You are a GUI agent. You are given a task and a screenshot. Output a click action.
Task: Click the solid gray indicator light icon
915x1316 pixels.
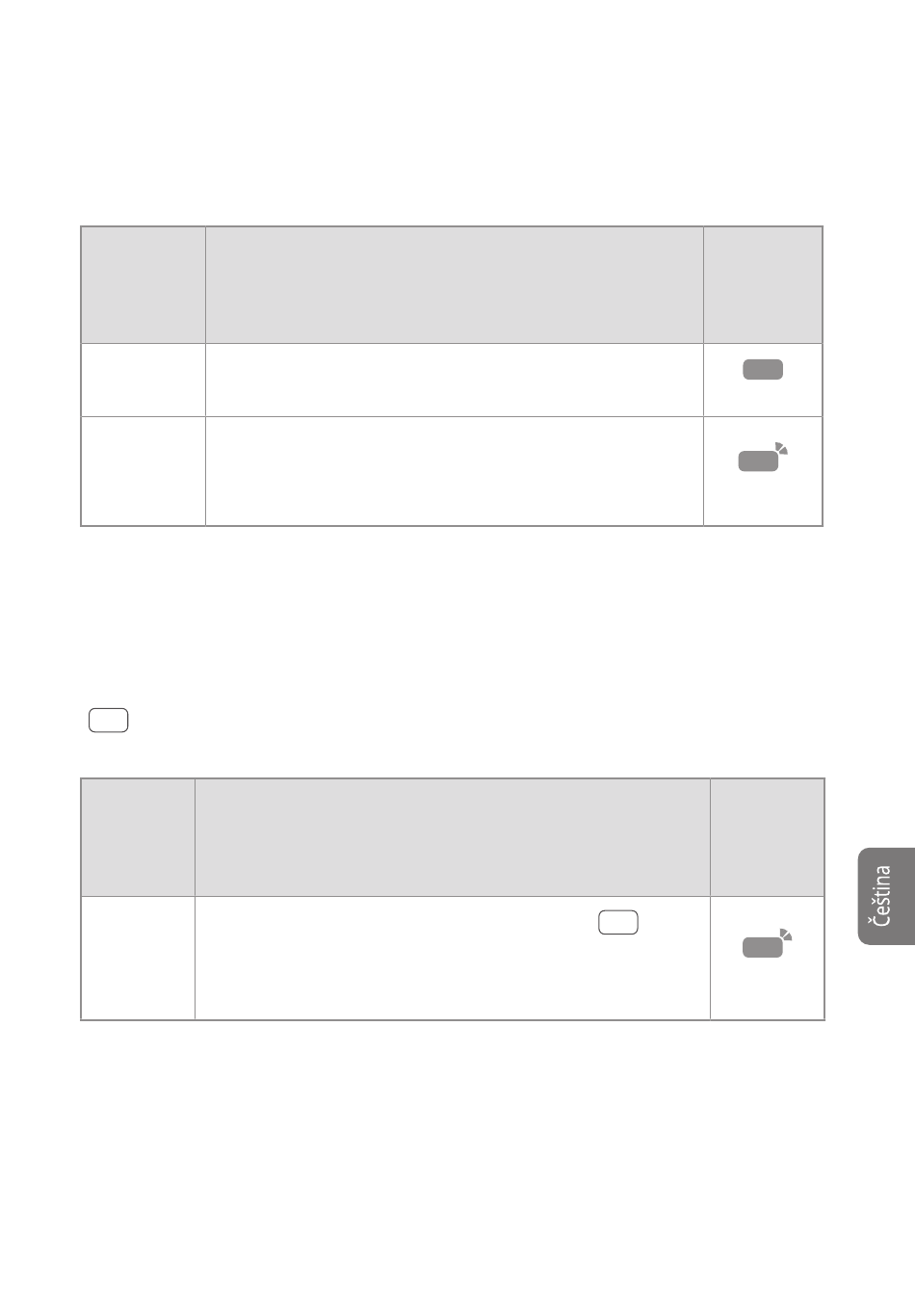pyautogui.click(x=763, y=369)
